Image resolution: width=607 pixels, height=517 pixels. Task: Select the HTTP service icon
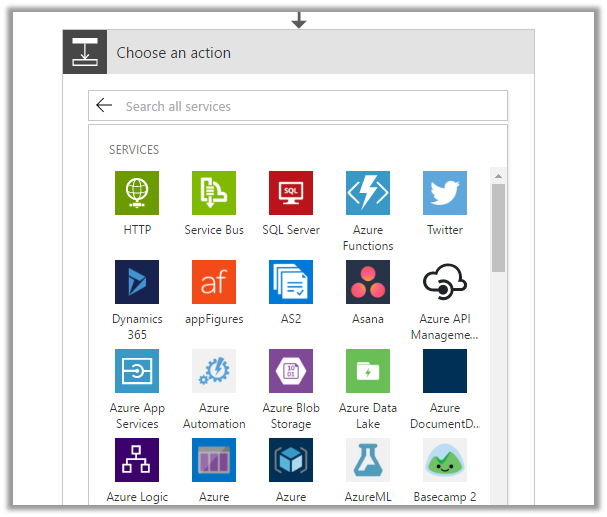tap(137, 193)
